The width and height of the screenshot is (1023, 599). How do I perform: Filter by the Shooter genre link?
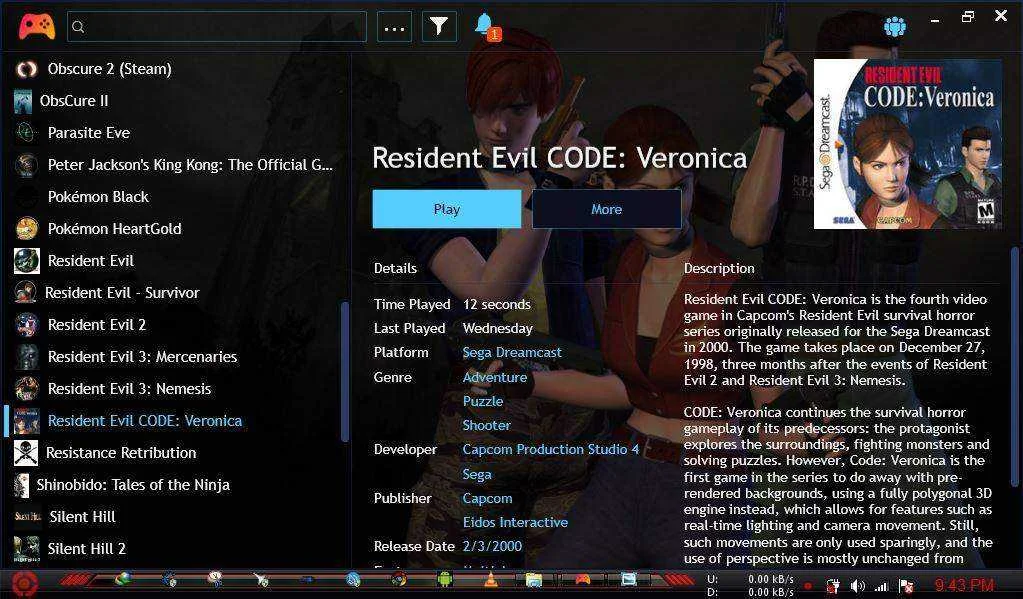click(486, 425)
